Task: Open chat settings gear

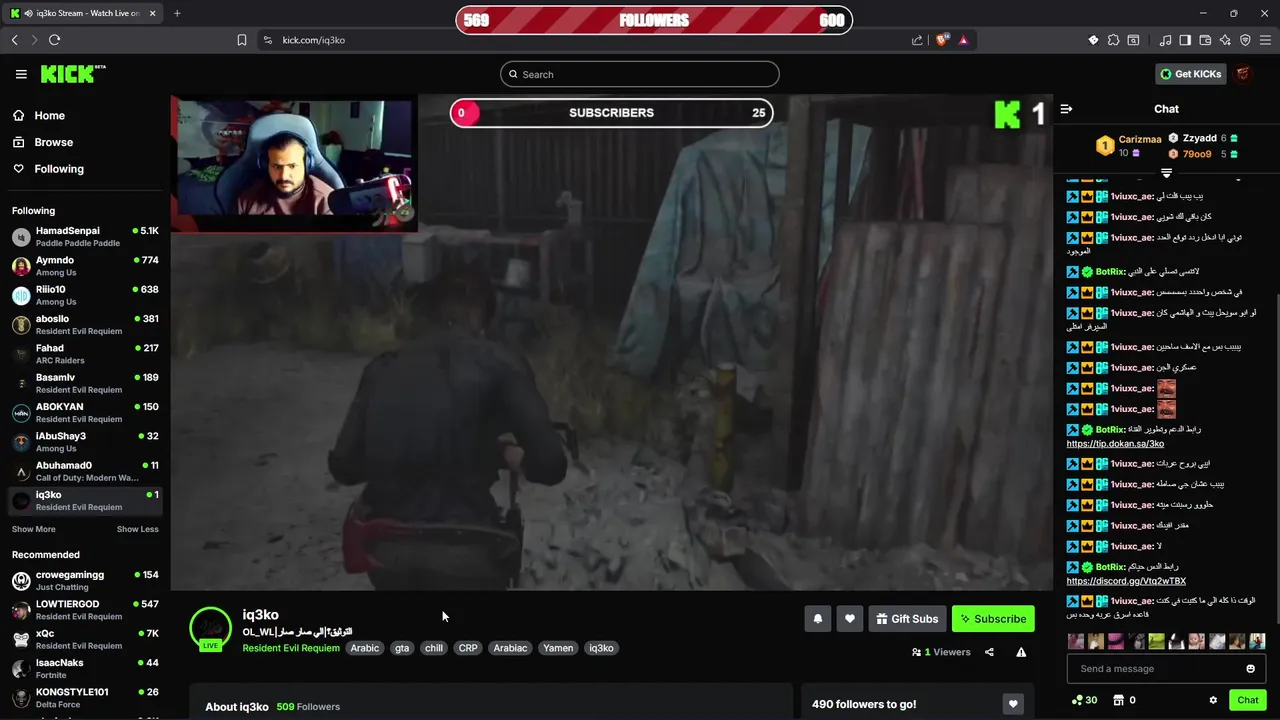Action: click(x=1213, y=700)
